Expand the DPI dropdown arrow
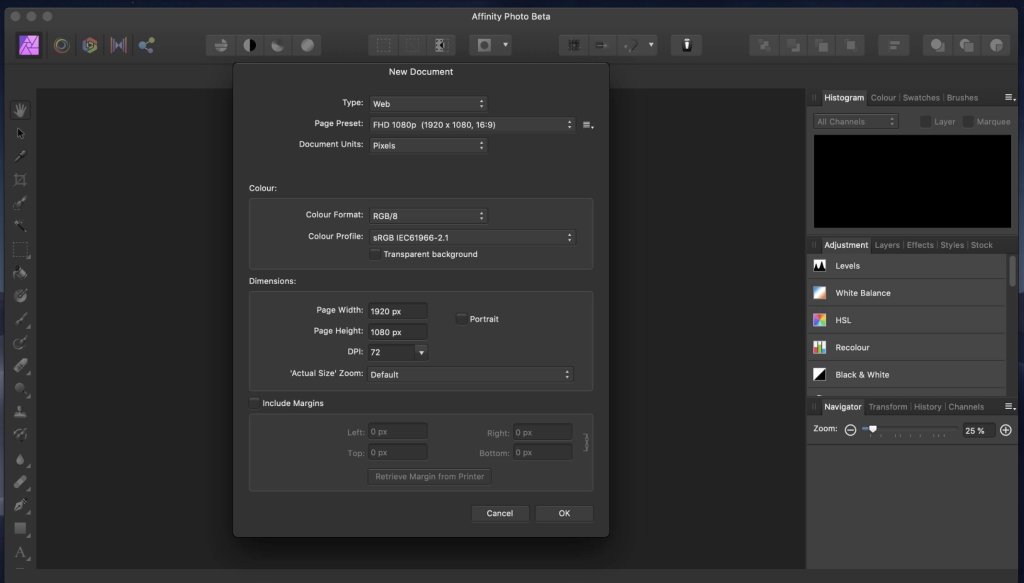The width and height of the screenshot is (1024, 583). [421, 353]
